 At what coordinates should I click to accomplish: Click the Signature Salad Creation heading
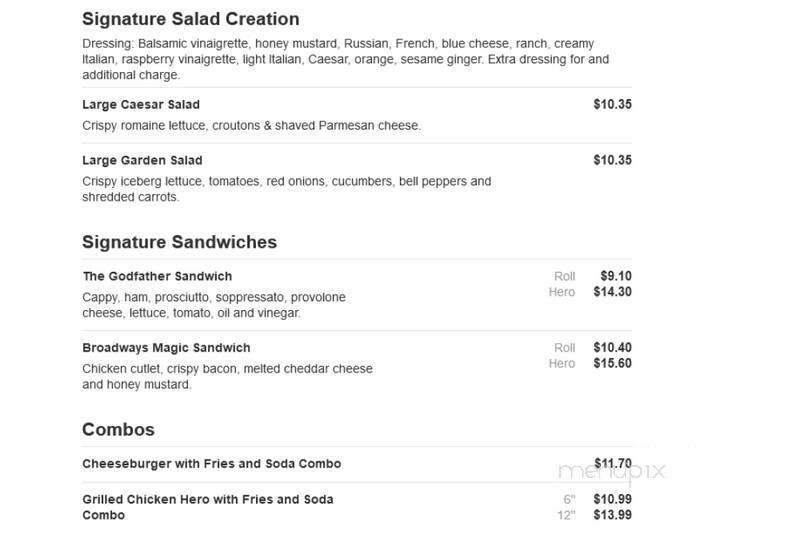point(191,19)
